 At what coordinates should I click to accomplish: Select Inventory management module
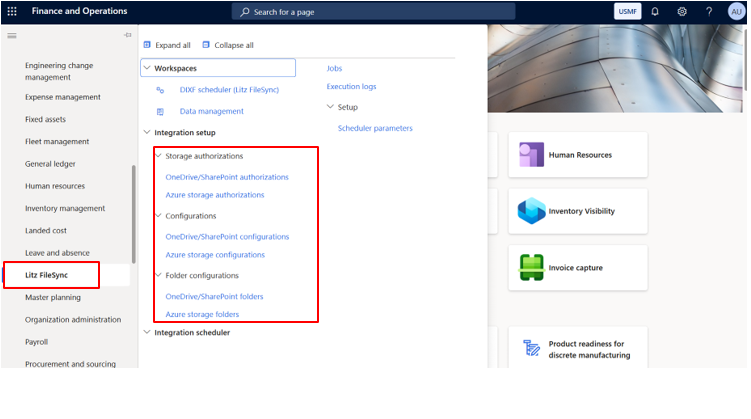click(65, 208)
